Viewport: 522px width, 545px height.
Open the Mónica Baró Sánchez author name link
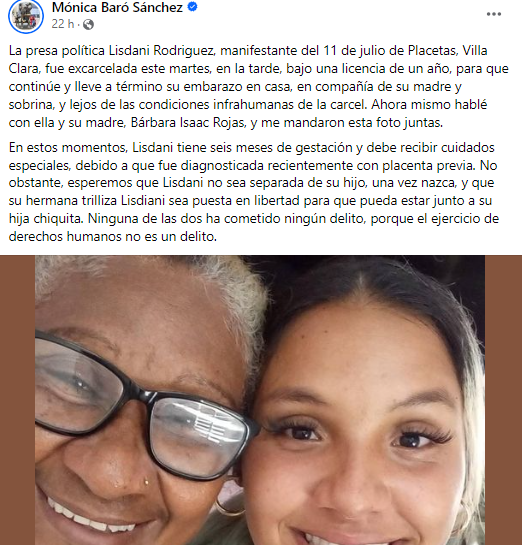pos(117,7)
